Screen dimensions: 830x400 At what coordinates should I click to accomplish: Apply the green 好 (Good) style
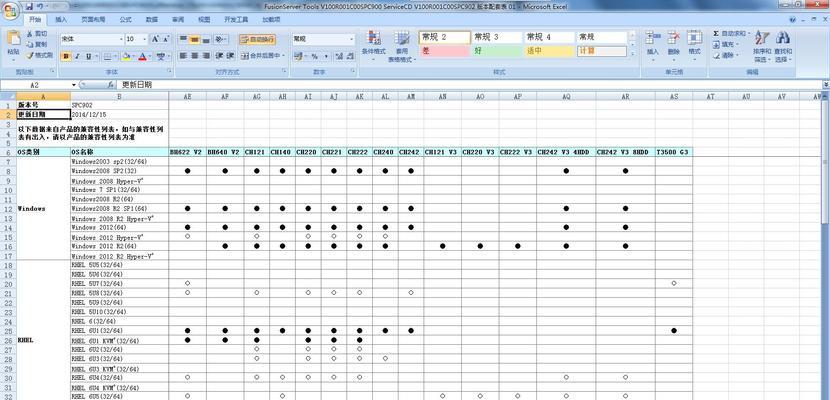[x=497, y=51]
